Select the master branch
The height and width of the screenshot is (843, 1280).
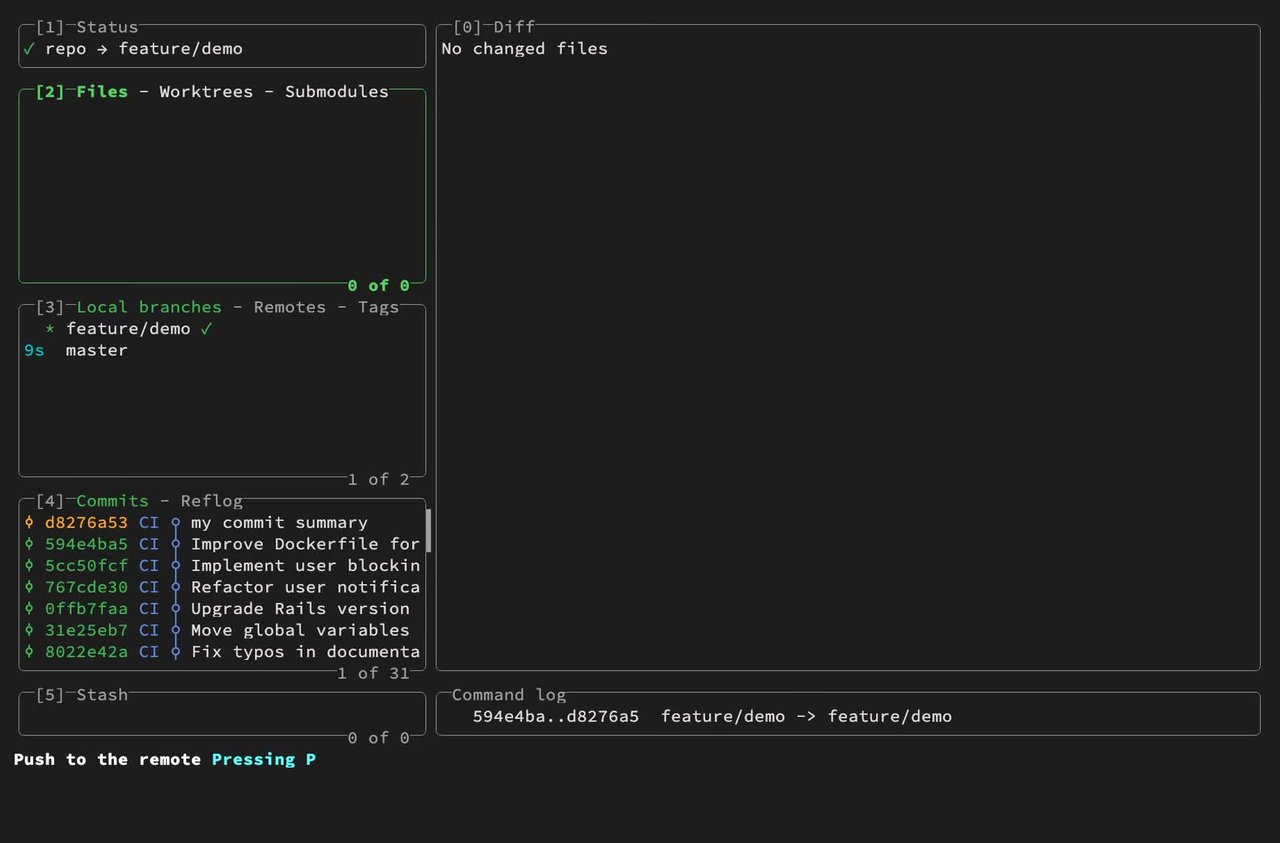tap(222, 350)
